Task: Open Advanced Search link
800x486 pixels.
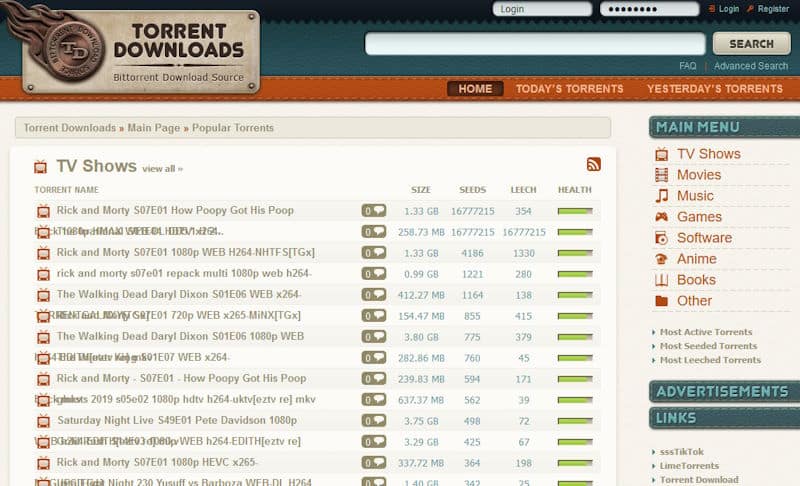Action: [x=751, y=66]
